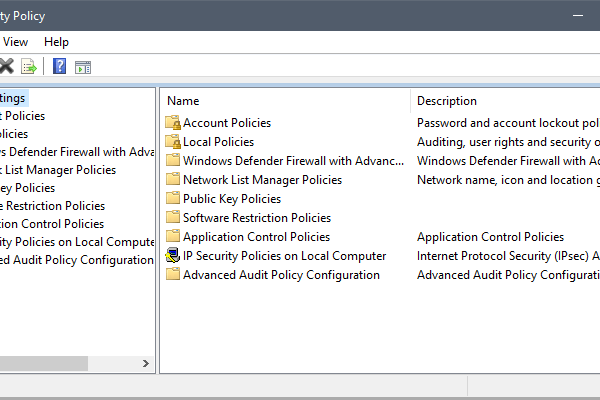Select the highlighted Settings root tree node
Image resolution: width=600 pixels, height=400 pixels.
pos(13,98)
